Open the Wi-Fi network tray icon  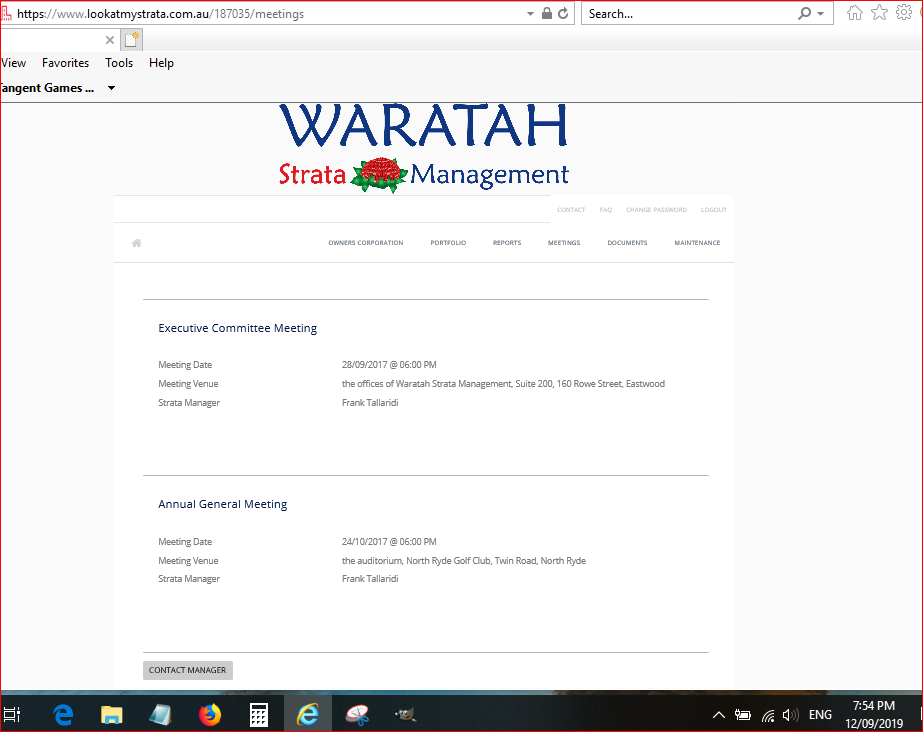[x=768, y=715]
